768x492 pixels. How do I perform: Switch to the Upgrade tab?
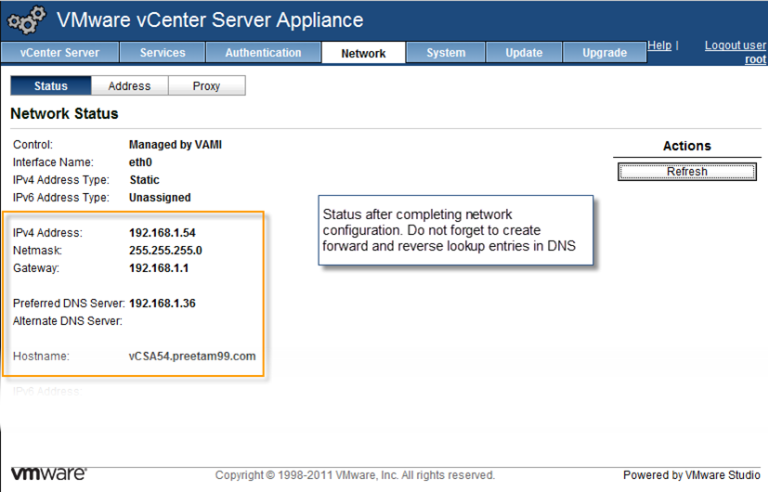[x=605, y=52]
